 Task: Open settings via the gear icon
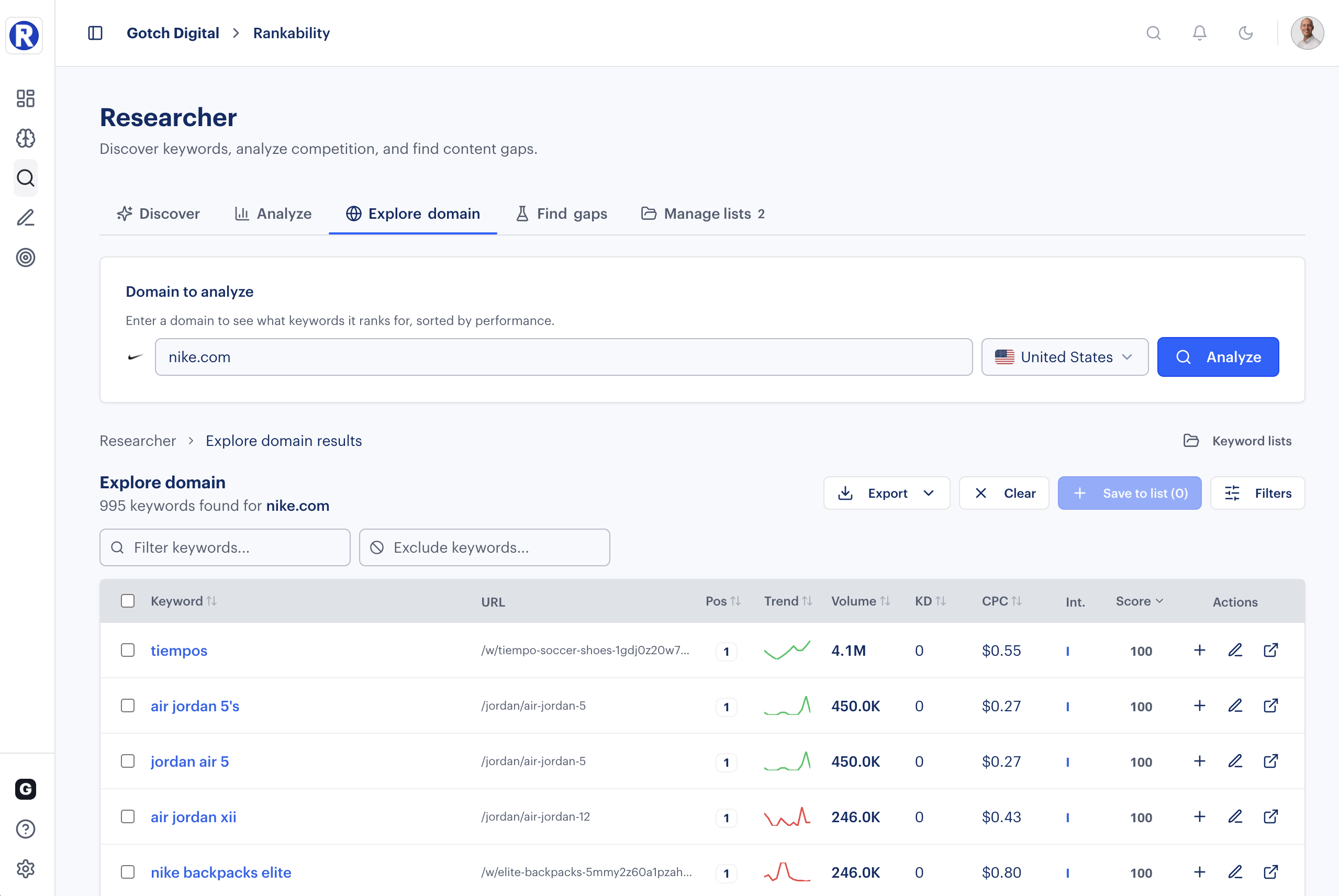25,869
